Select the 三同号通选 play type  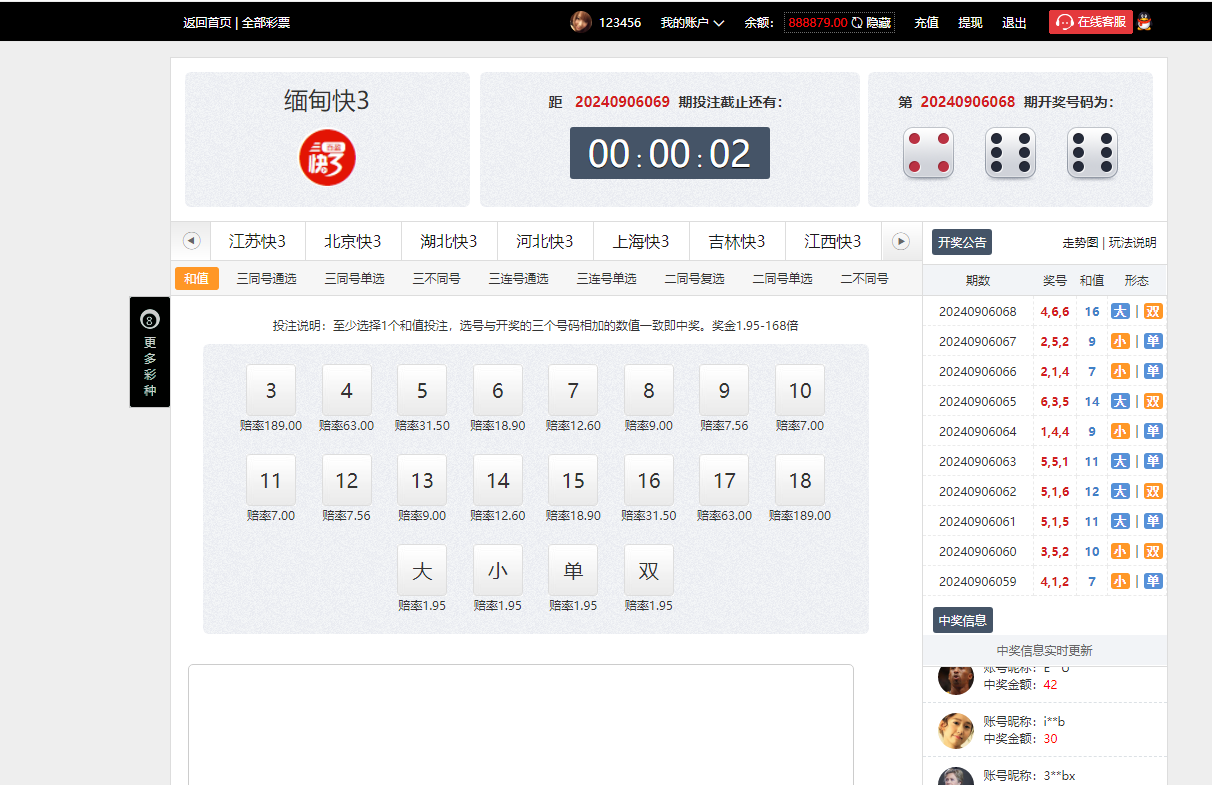(x=266, y=279)
